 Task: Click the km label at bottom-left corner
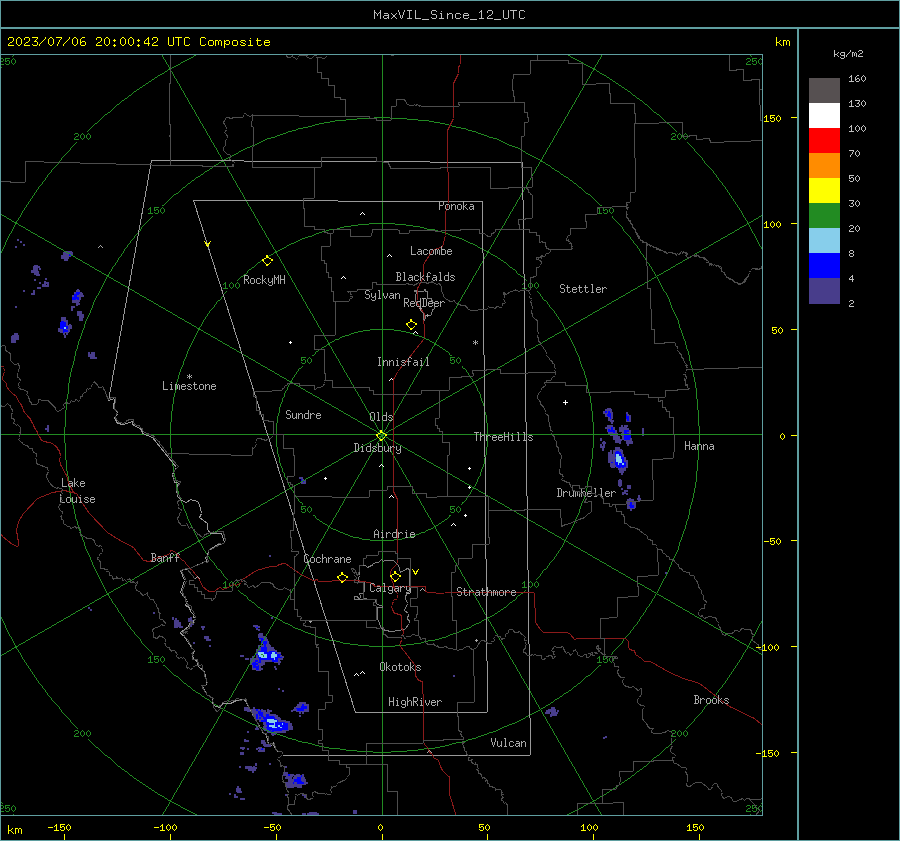pyautogui.click(x=14, y=830)
